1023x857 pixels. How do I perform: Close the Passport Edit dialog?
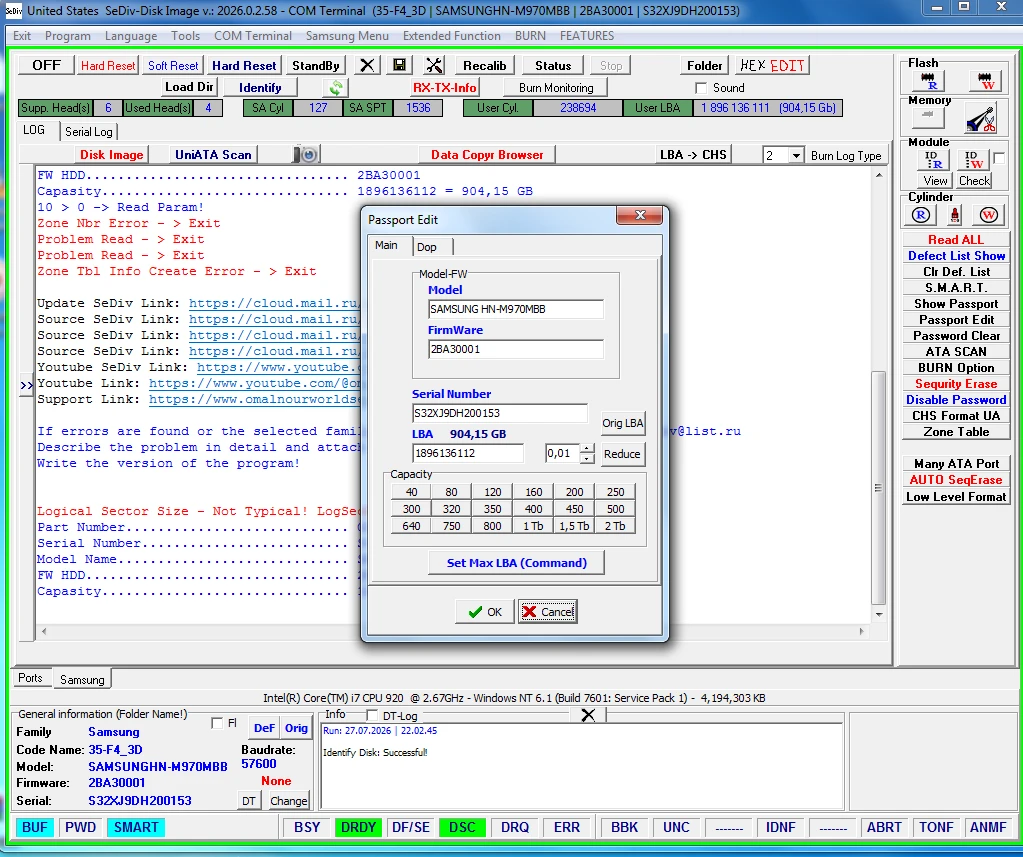click(x=639, y=215)
